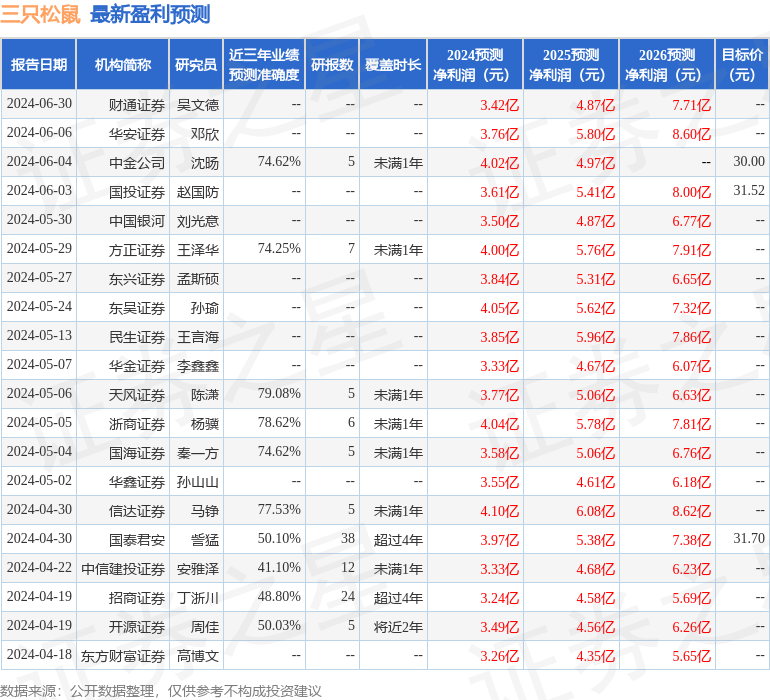Select the 东方财富证券 institution cell
This screenshot has width=770, height=700.
coord(123,655)
